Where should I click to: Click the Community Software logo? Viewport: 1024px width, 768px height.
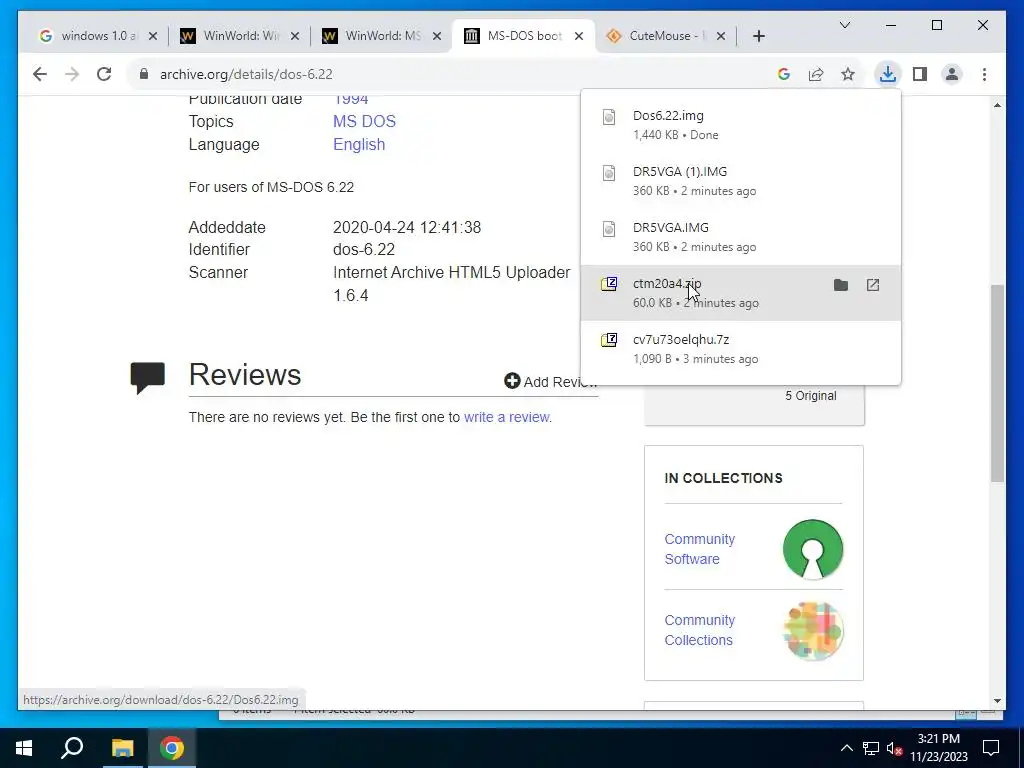(x=812, y=549)
